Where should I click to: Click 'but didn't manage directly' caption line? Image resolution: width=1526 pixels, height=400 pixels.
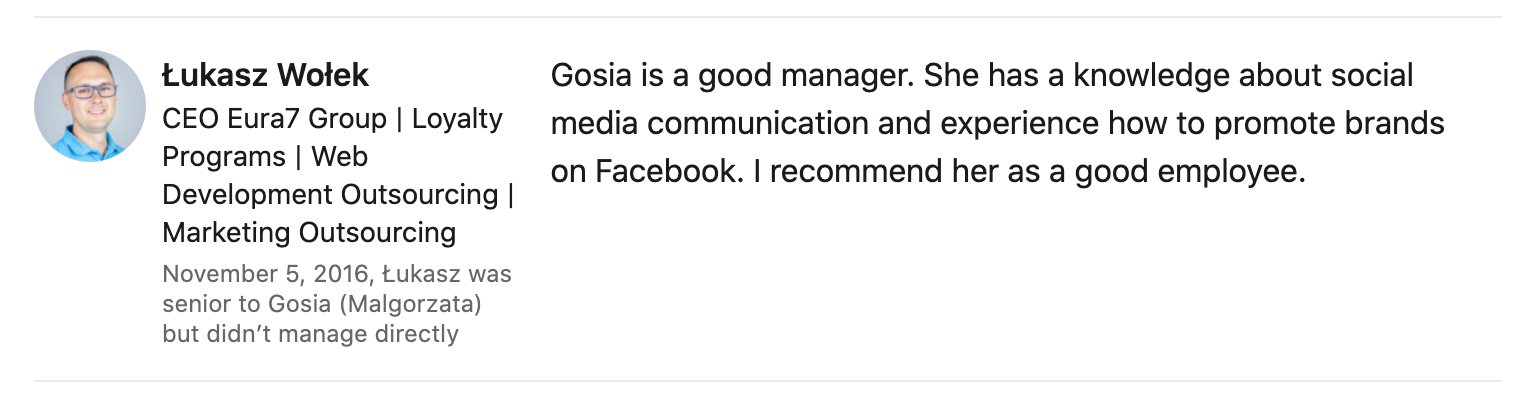click(x=310, y=334)
